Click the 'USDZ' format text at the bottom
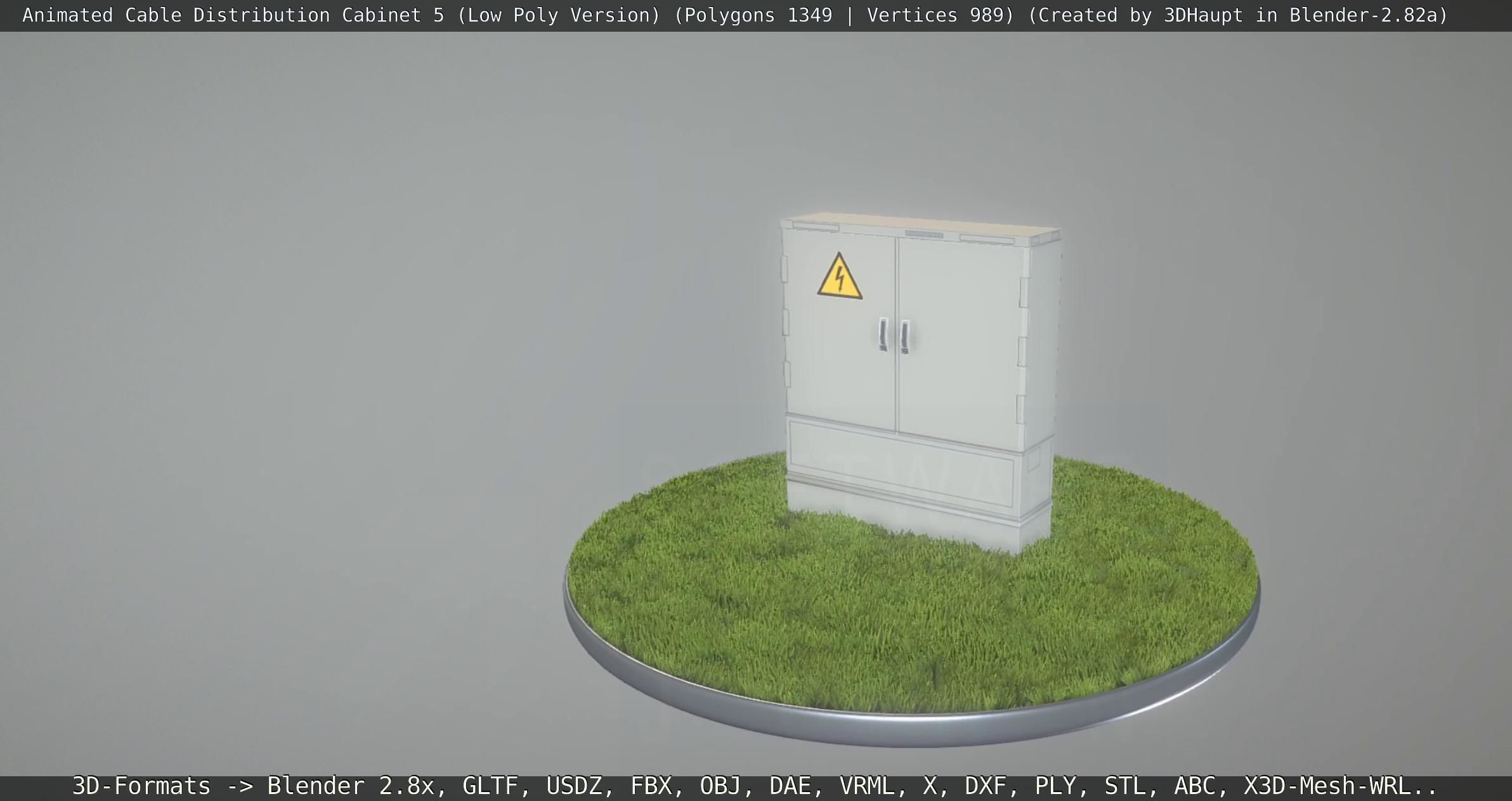 [574, 786]
